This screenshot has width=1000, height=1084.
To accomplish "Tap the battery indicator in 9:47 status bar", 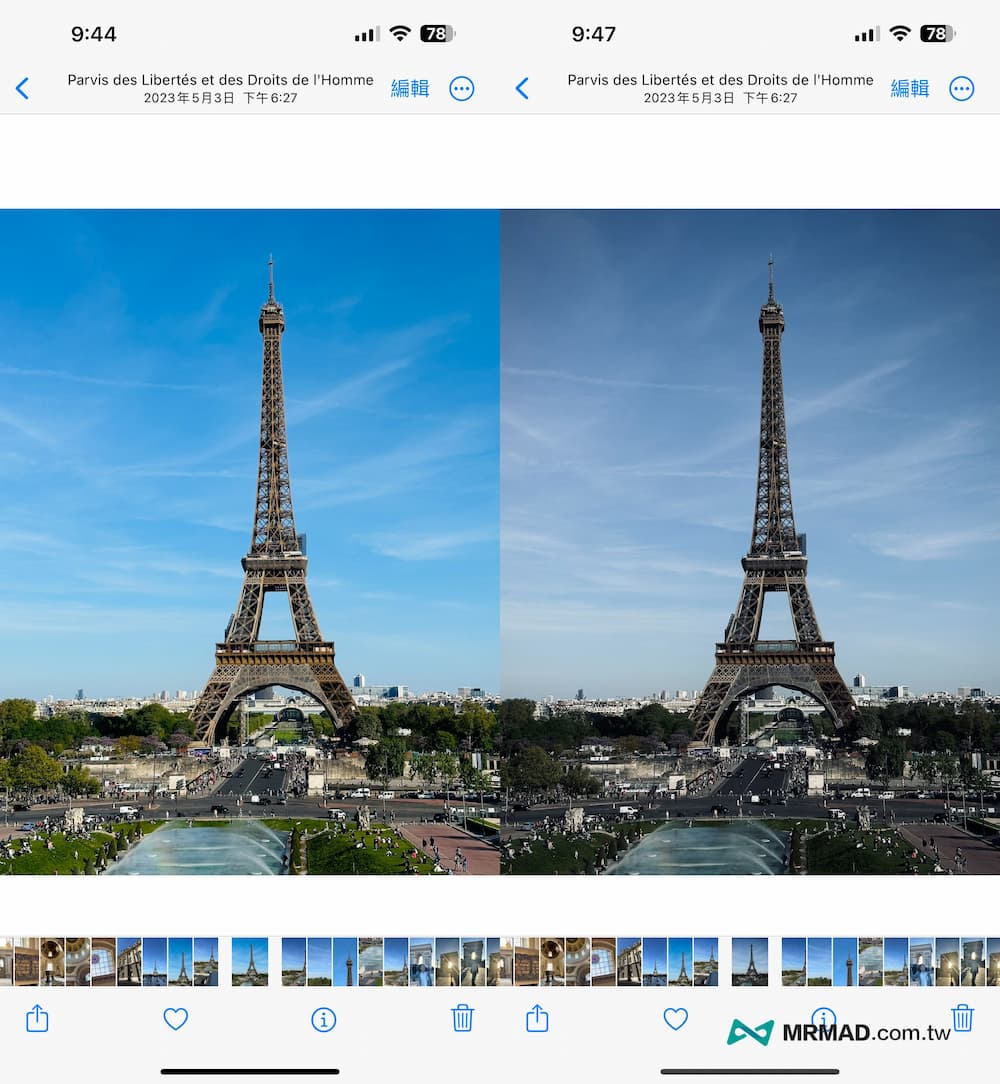I will tap(937, 33).
